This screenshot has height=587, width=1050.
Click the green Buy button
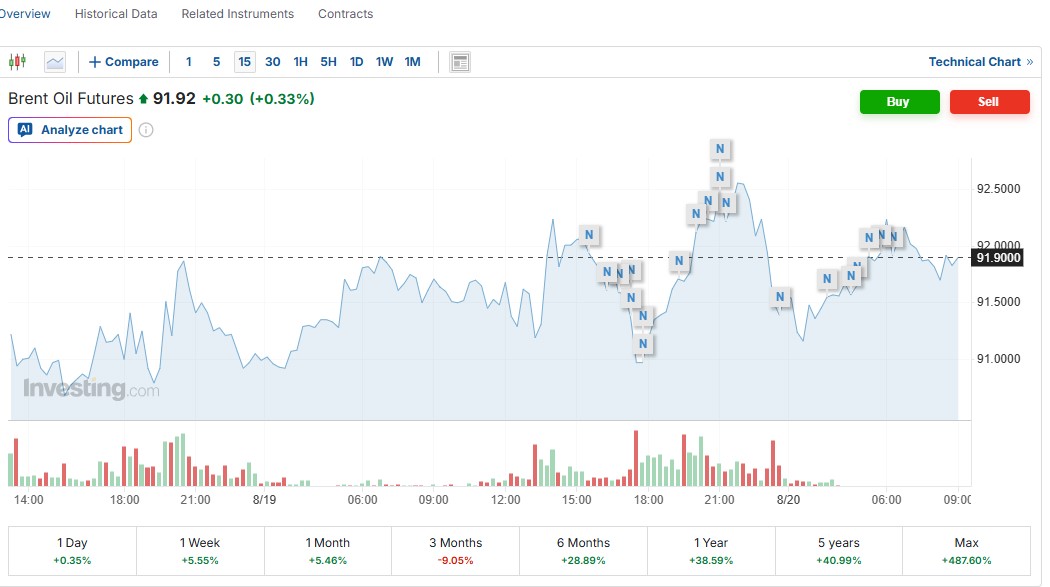point(899,102)
